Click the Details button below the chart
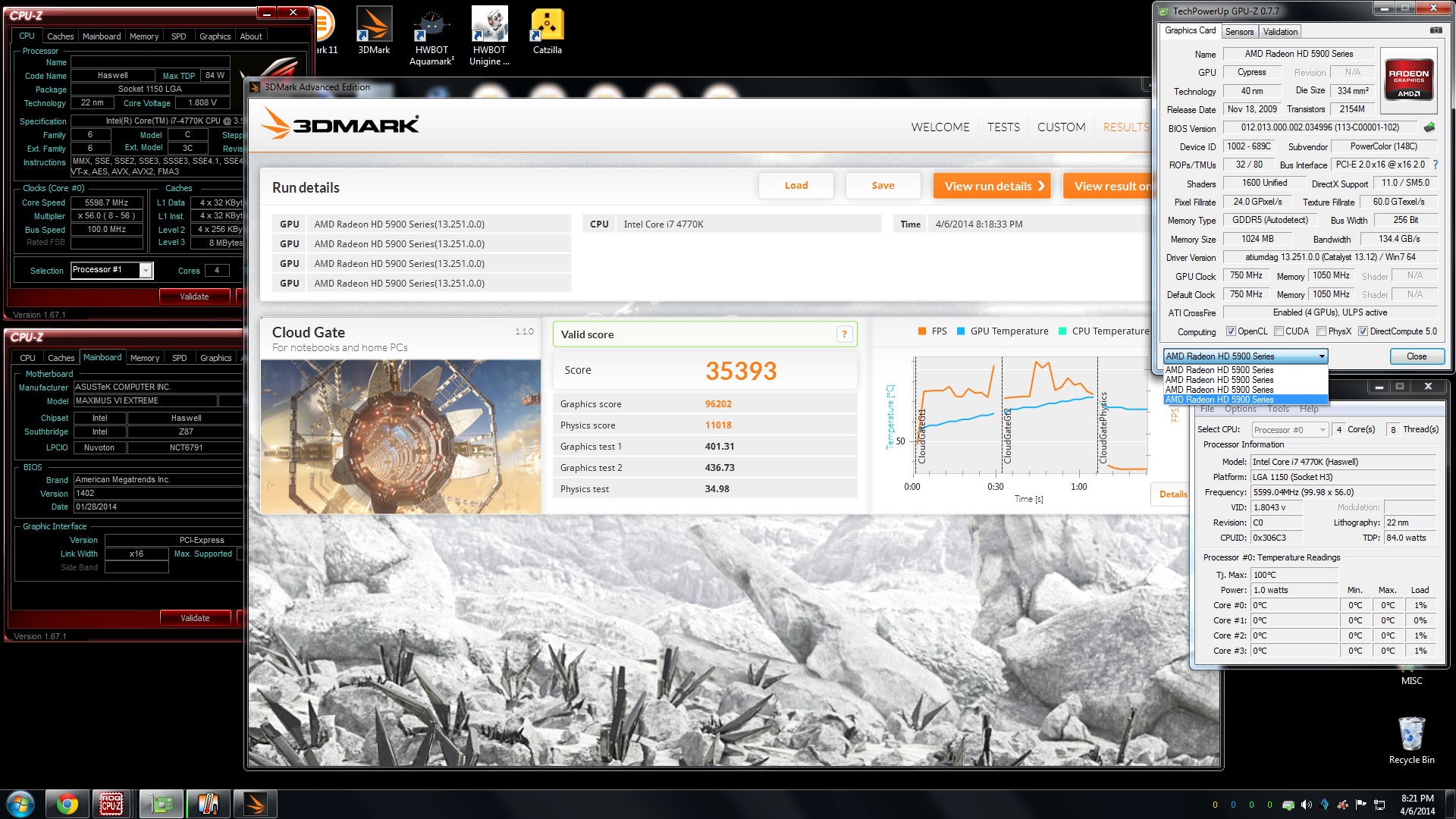Viewport: 1456px width, 819px height. 1171,494
